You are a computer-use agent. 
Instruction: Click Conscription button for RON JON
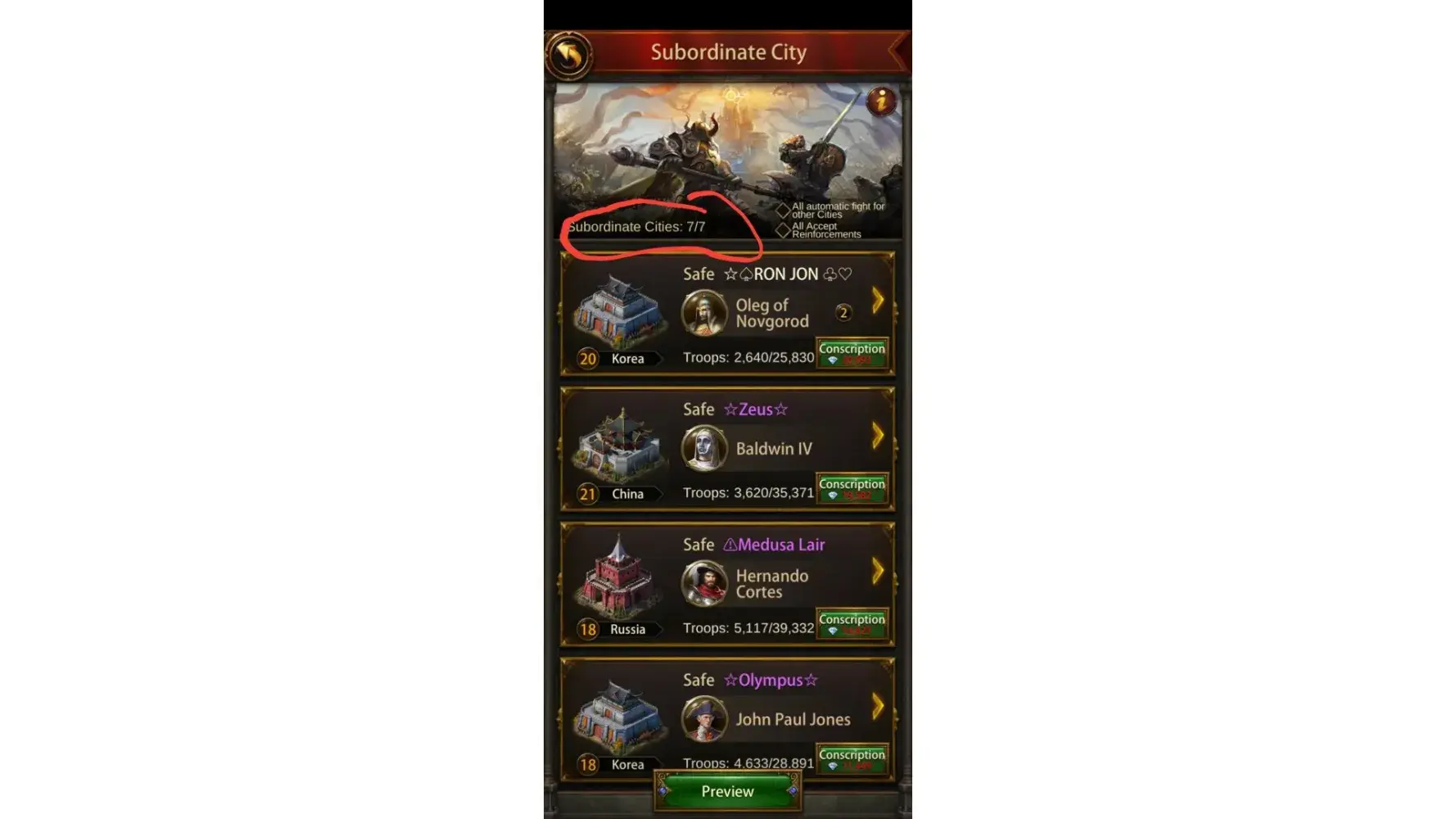[x=852, y=353]
